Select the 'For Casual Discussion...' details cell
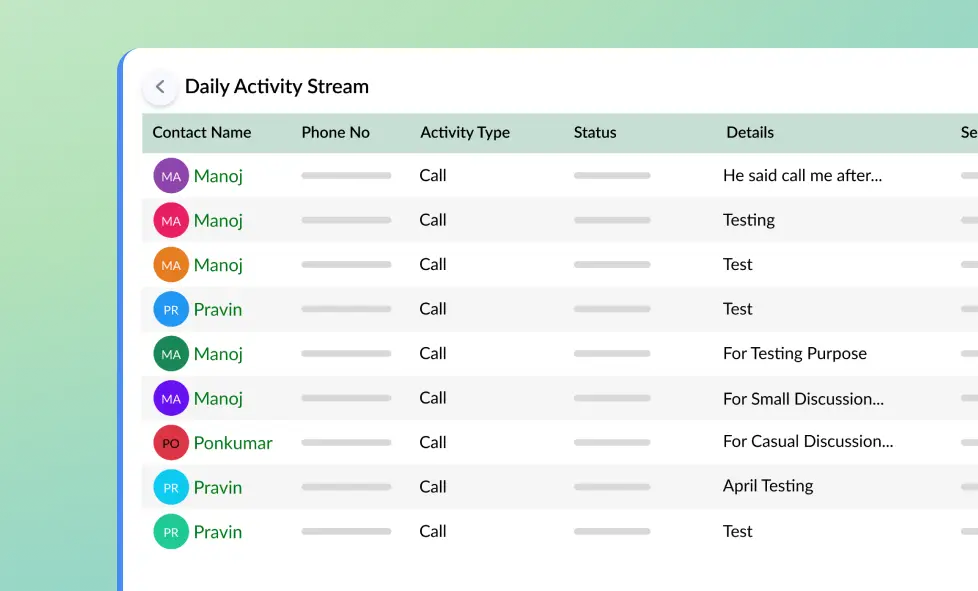978x591 pixels. point(808,441)
